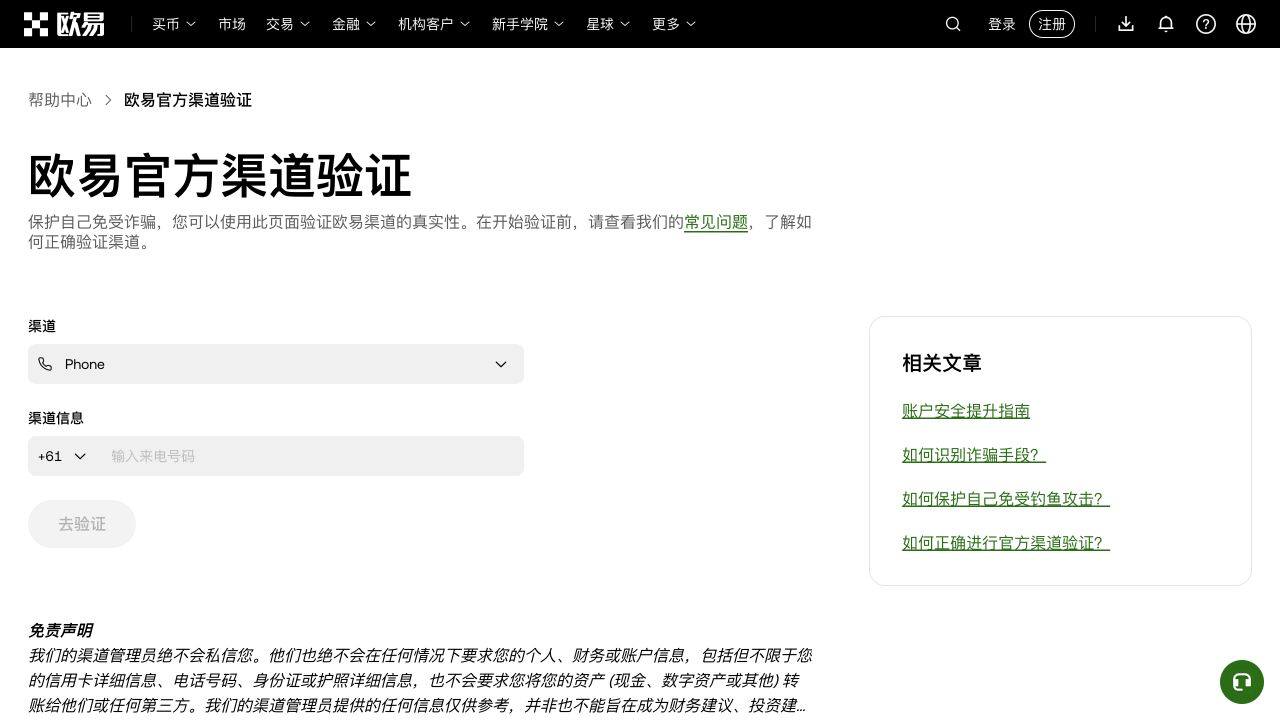
Task: Open 如何识别诈骗手段？ article
Action: tap(974, 455)
